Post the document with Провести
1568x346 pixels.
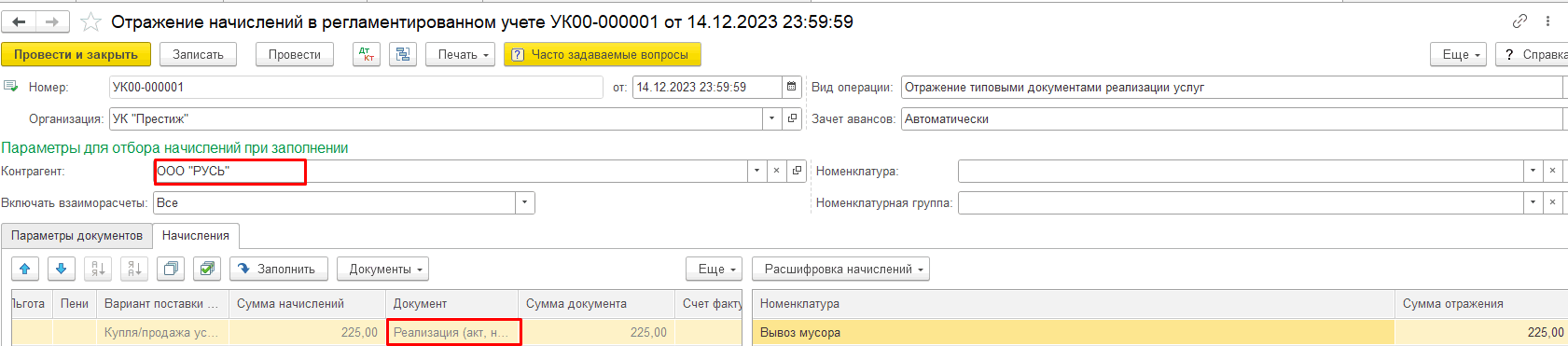[x=295, y=54]
